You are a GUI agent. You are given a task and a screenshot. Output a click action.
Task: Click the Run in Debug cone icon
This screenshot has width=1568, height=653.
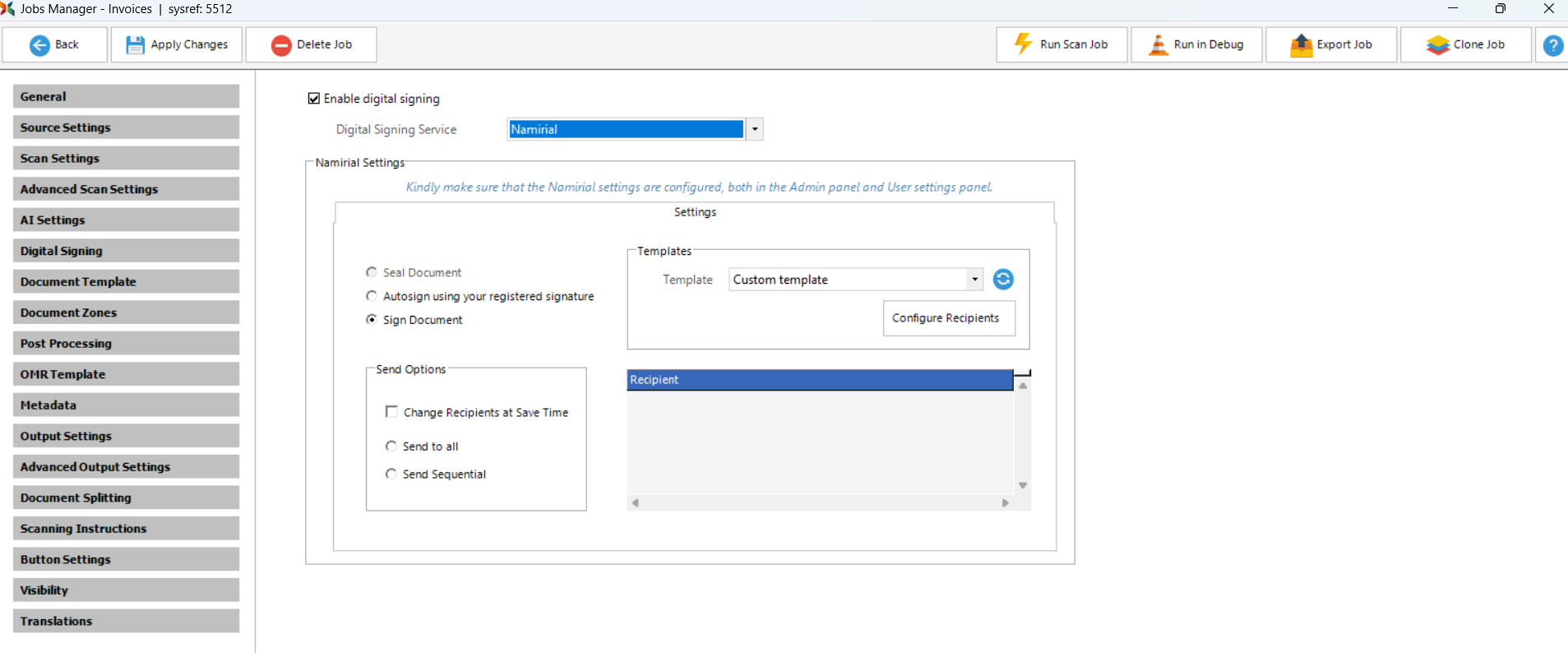(1158, 45)
